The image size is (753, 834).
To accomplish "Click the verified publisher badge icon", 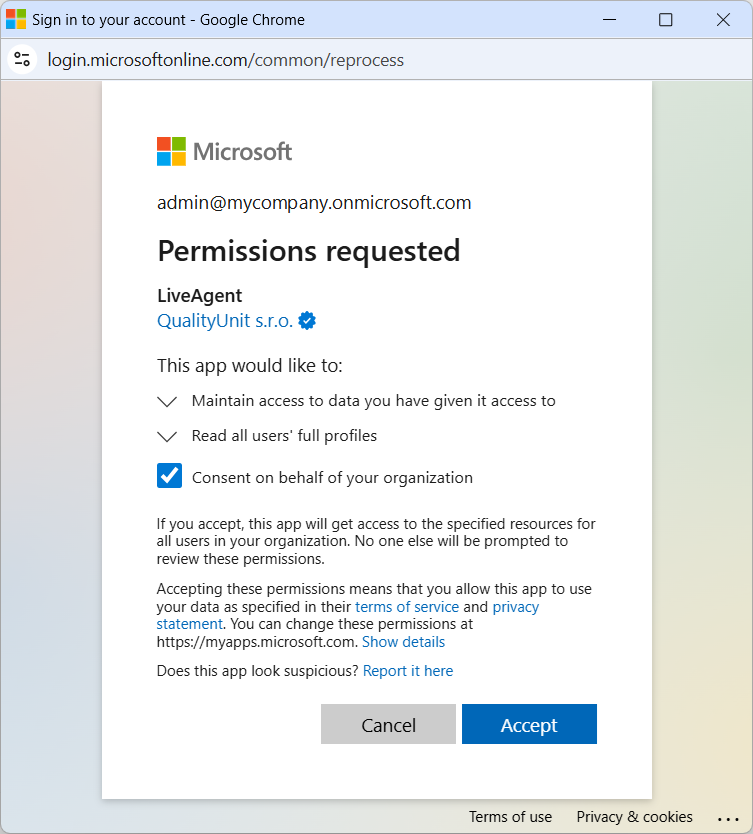I will click(x=308, y=321).
